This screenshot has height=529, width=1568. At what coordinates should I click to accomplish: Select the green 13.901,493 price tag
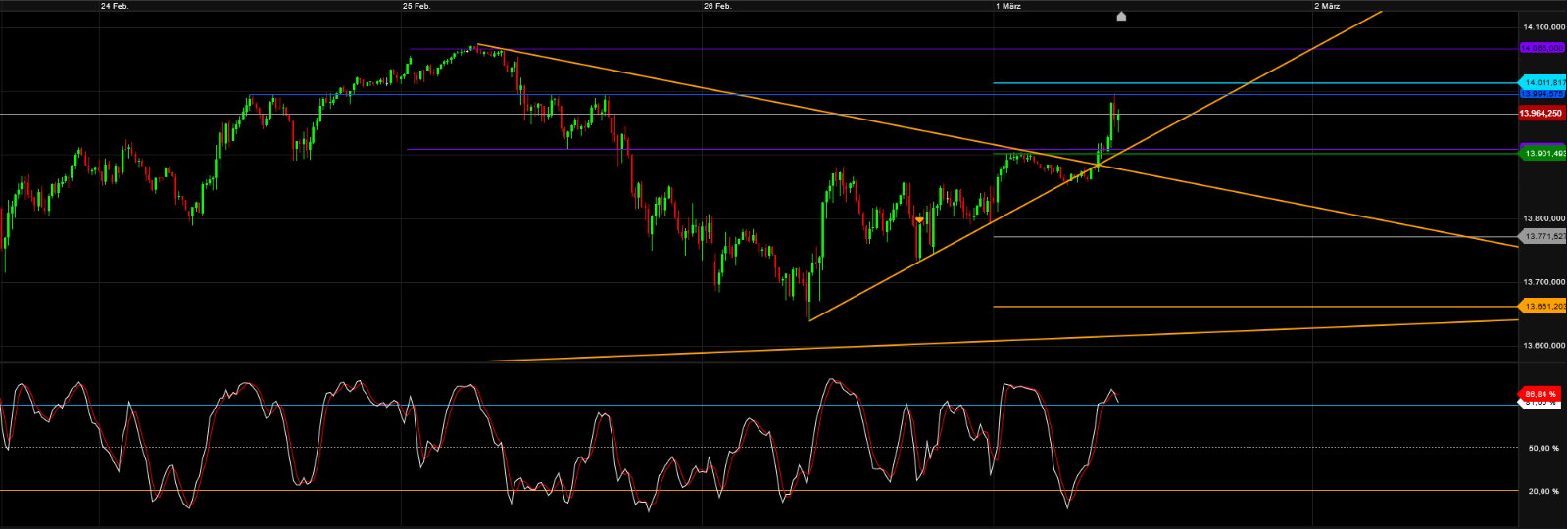(x=1543, y=154)
